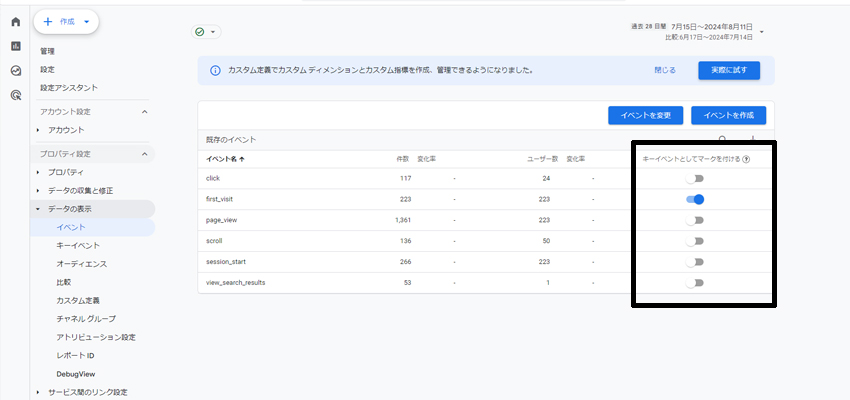Image resolution: width=850 pixels, height=400 pixels.
Task: Click the first_visit event name
Action: point(220,199)
